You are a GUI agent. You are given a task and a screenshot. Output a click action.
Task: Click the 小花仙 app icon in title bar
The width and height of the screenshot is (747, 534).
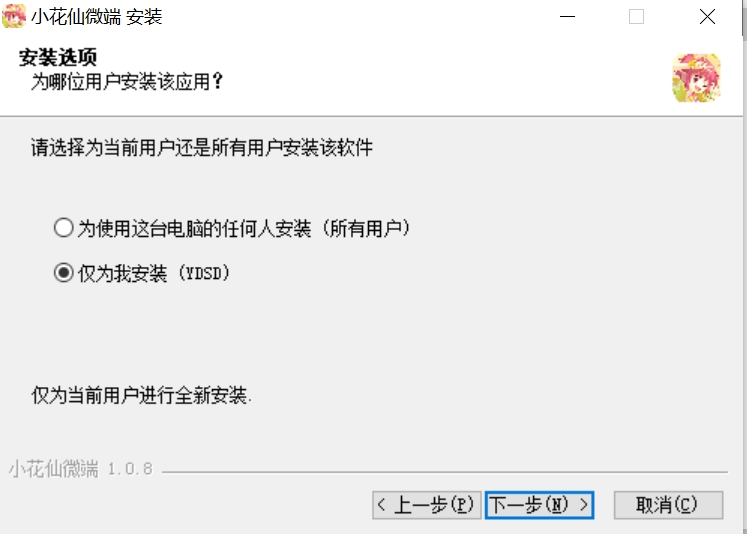pos(14,16)
